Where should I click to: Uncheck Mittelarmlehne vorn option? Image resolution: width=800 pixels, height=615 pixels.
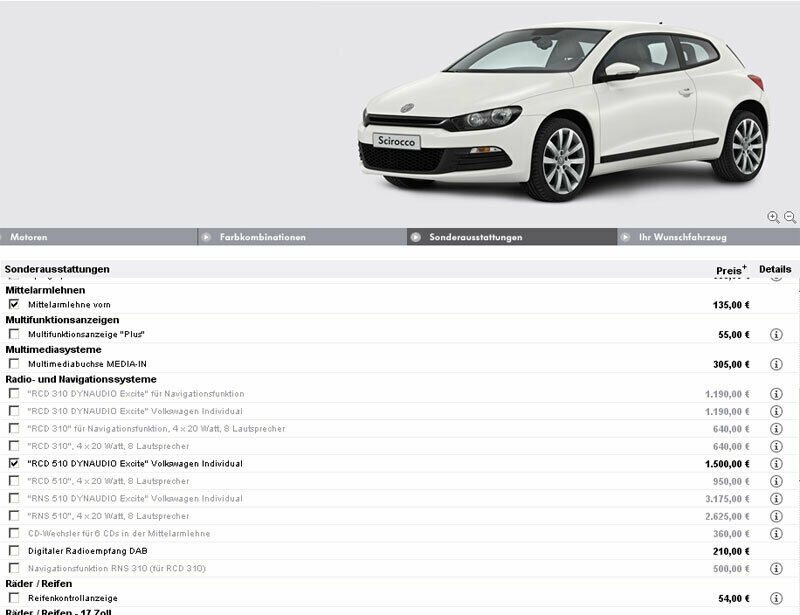point(14,304)
